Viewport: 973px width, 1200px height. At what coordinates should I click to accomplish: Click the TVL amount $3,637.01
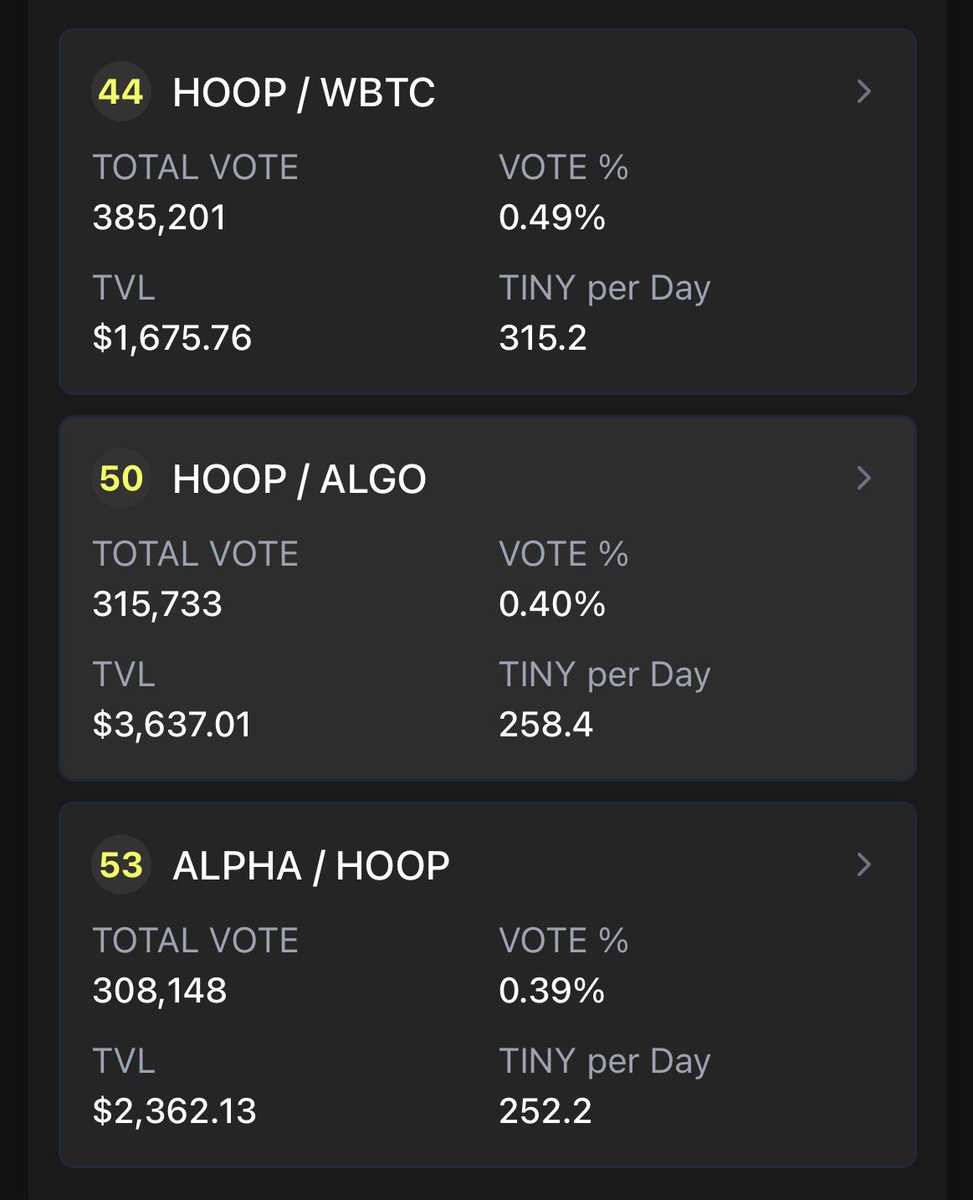pyautogui.click(x=172, y=724)
